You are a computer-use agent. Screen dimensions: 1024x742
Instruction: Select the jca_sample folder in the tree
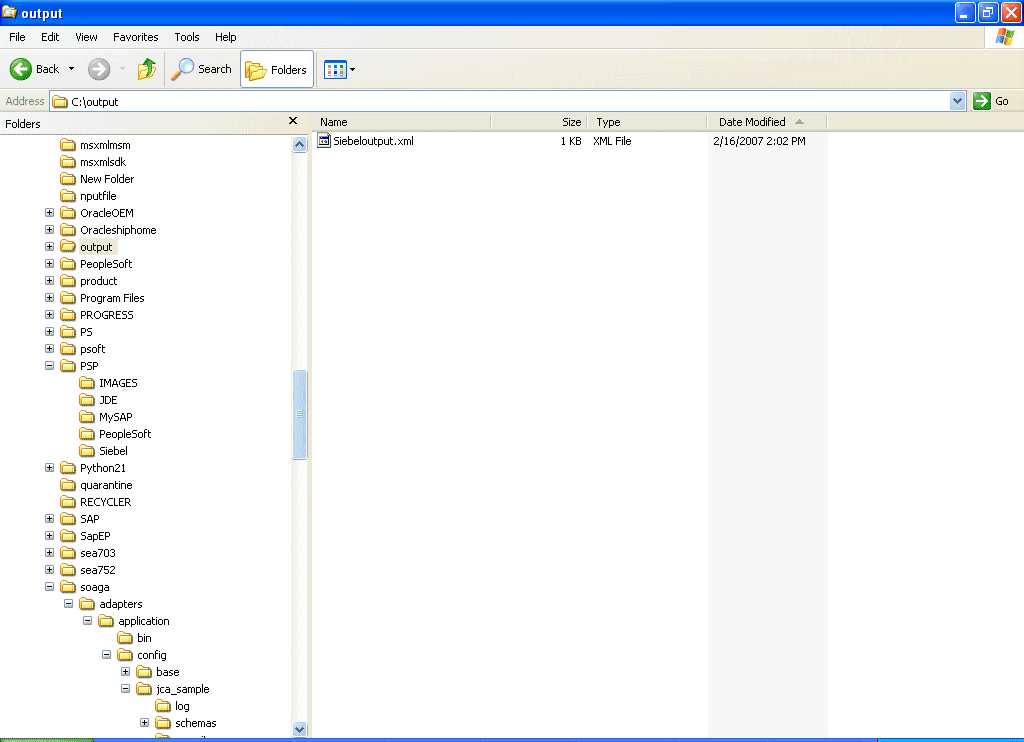pos(182,689)
